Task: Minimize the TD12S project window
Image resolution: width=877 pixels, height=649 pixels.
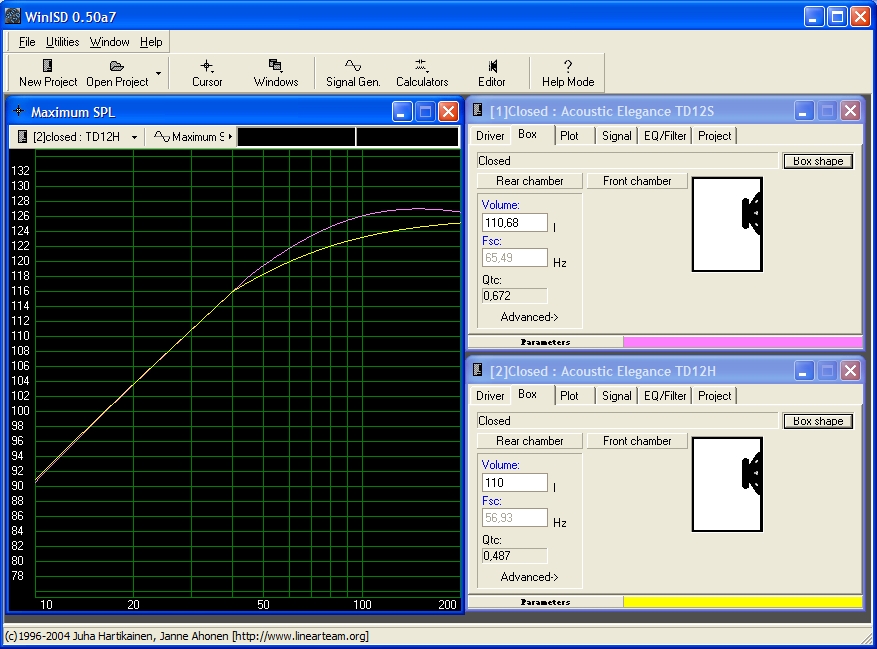Action: click(x=803, y=111)
